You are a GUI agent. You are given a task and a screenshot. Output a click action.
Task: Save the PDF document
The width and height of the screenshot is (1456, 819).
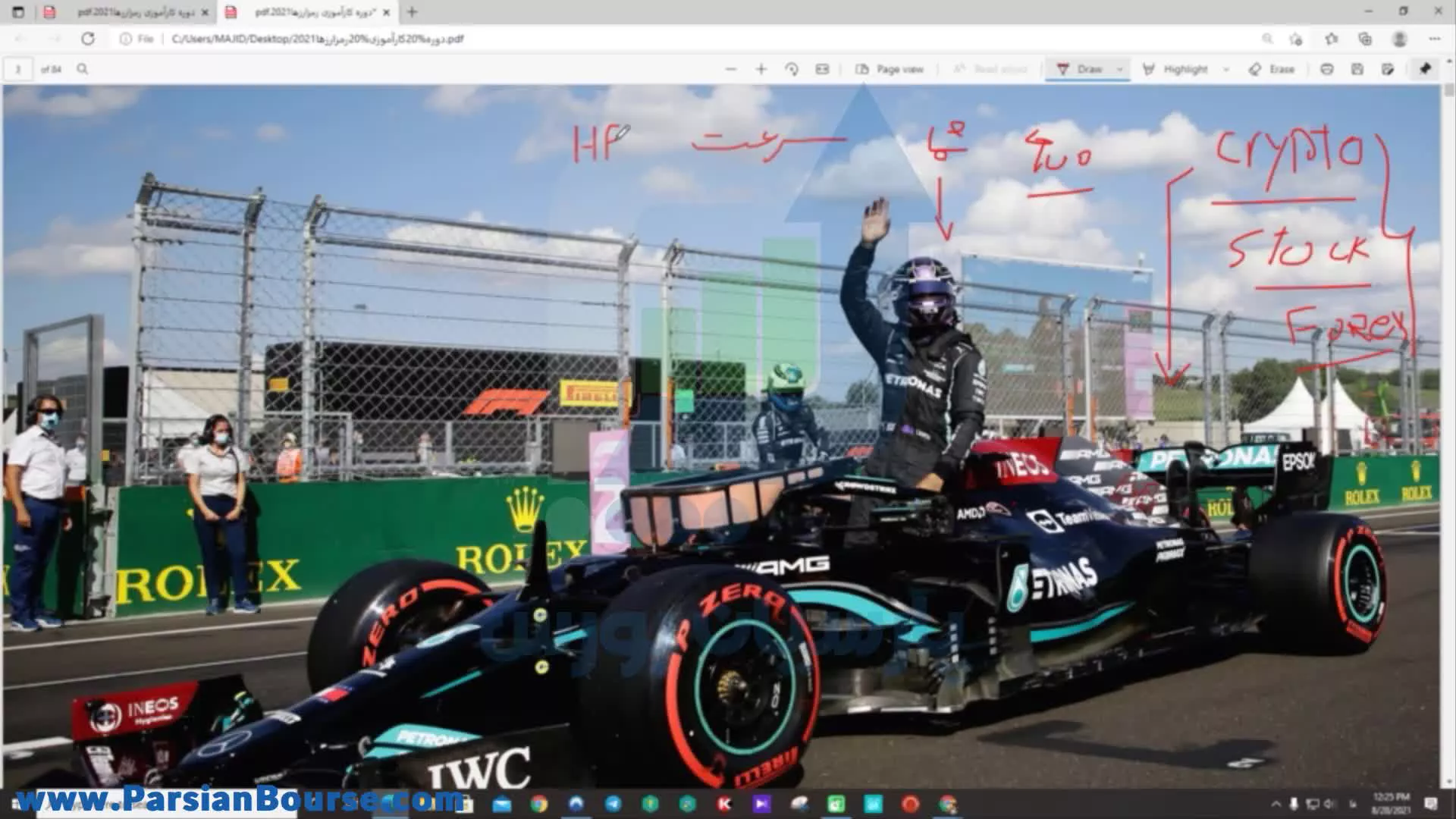coord(1357,69)
